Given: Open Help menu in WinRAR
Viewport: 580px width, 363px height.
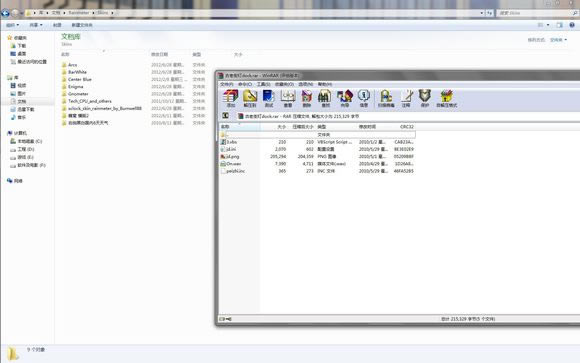Looking at the screenshot, I should tap(325, 84).
